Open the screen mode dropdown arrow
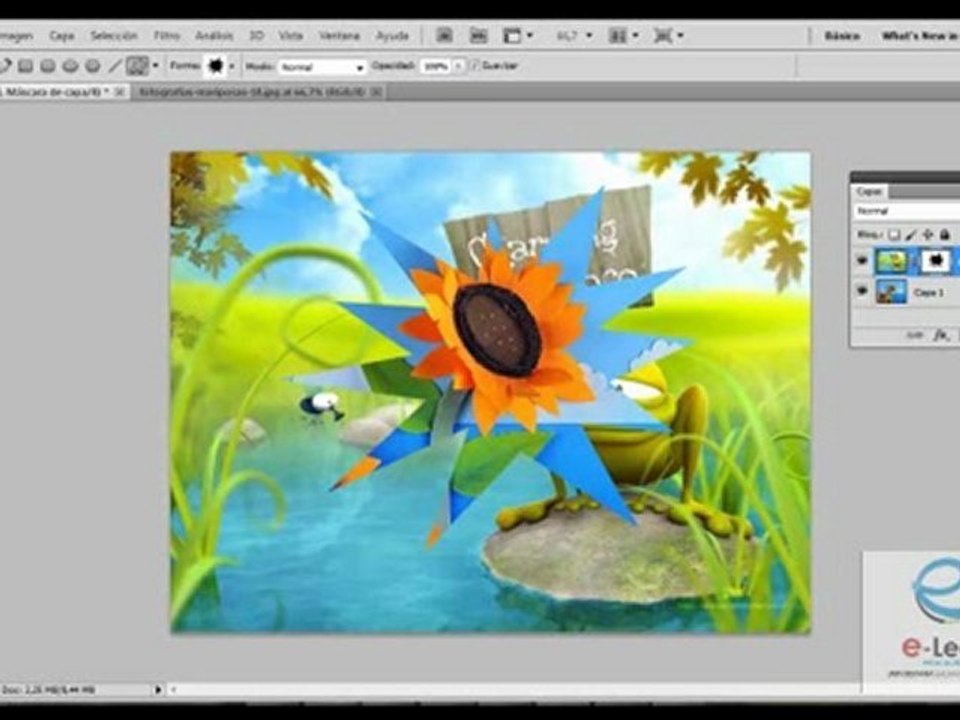 tap(530, 36)
